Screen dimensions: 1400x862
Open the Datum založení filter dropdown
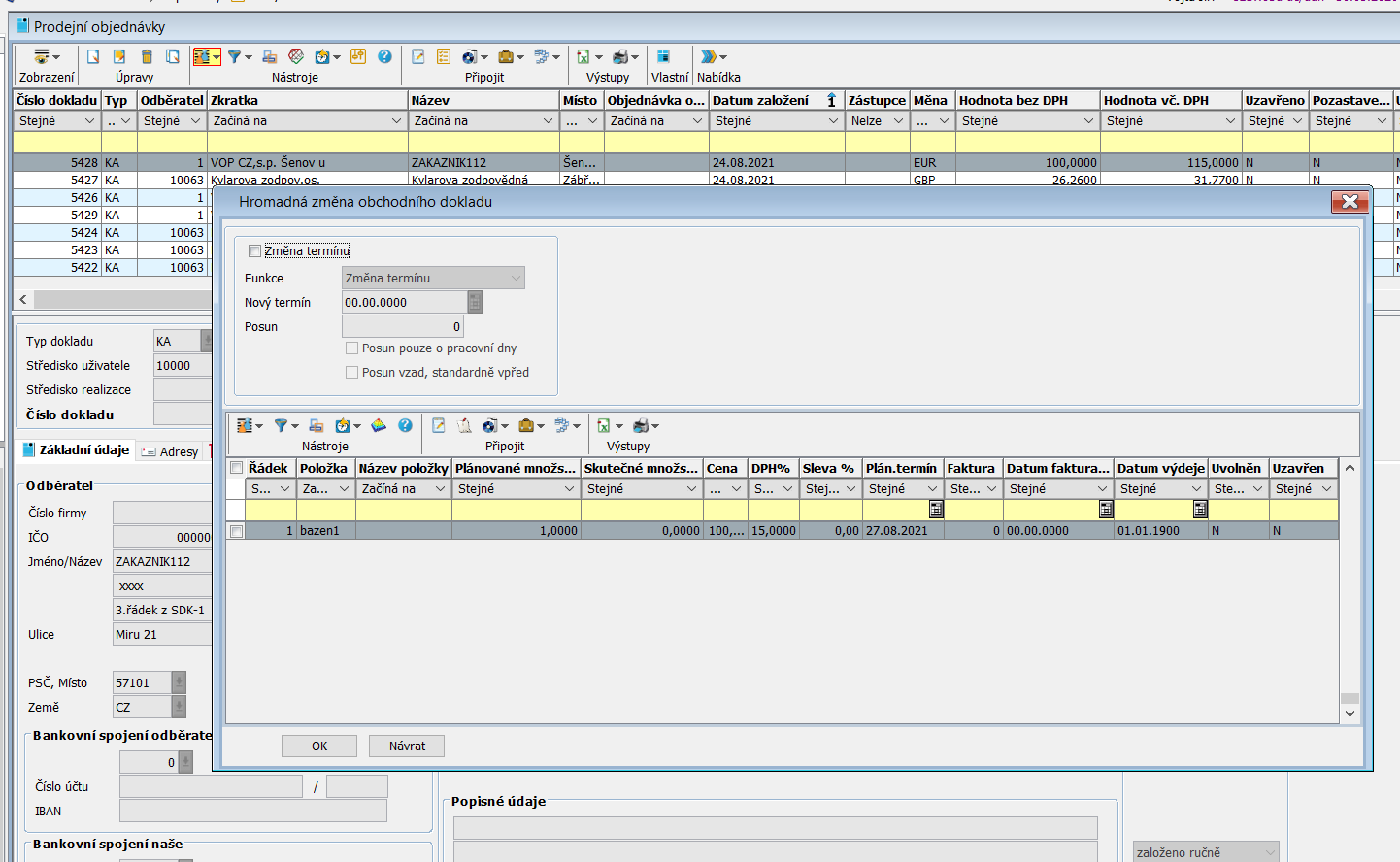(x=832, y=121)
